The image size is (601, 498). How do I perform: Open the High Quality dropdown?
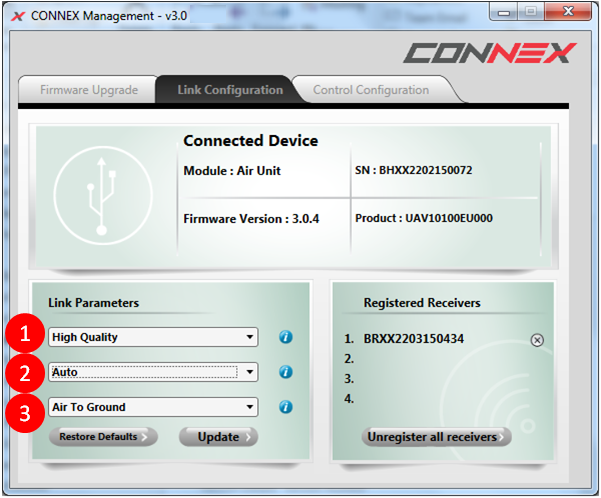pos(153,337)
